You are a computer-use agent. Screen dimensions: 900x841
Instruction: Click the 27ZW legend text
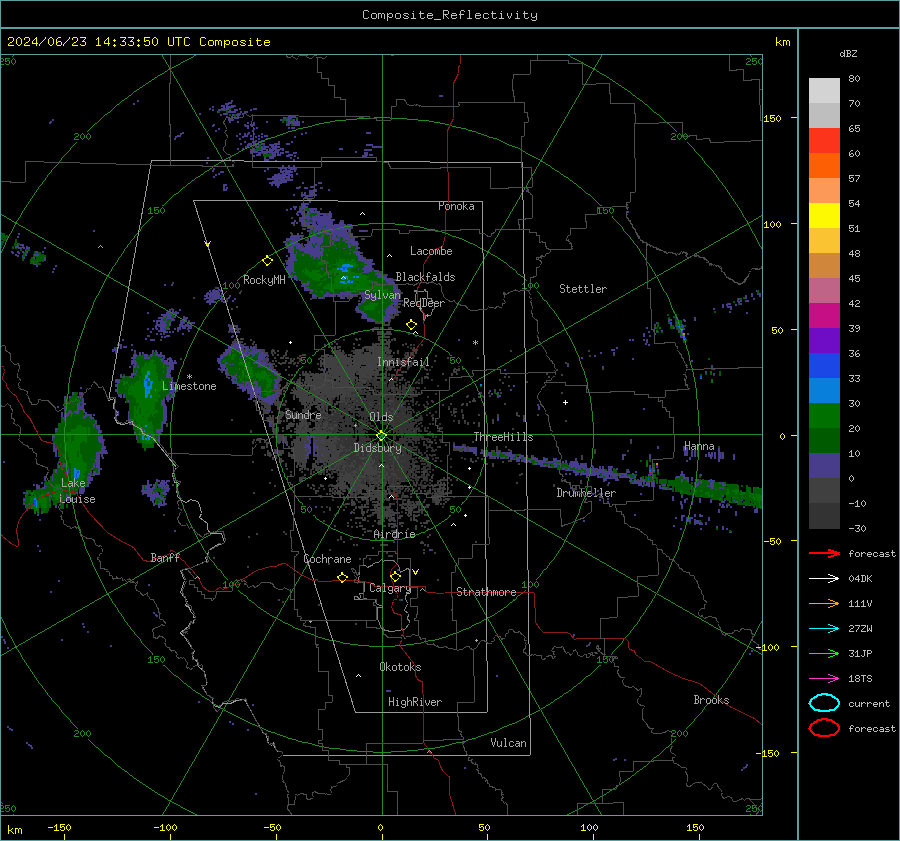pos(860,629)
